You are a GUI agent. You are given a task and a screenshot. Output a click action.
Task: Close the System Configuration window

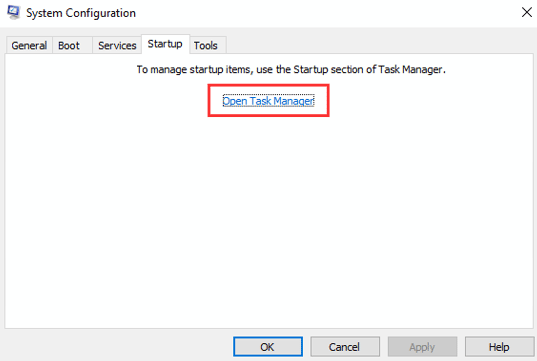point(527,12)
